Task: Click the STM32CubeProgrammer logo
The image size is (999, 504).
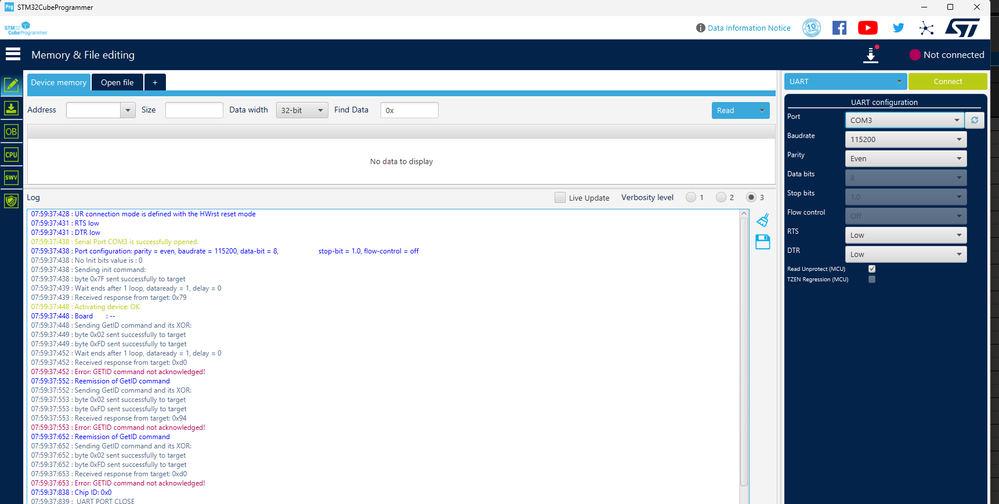Action: tap(25, 29)
